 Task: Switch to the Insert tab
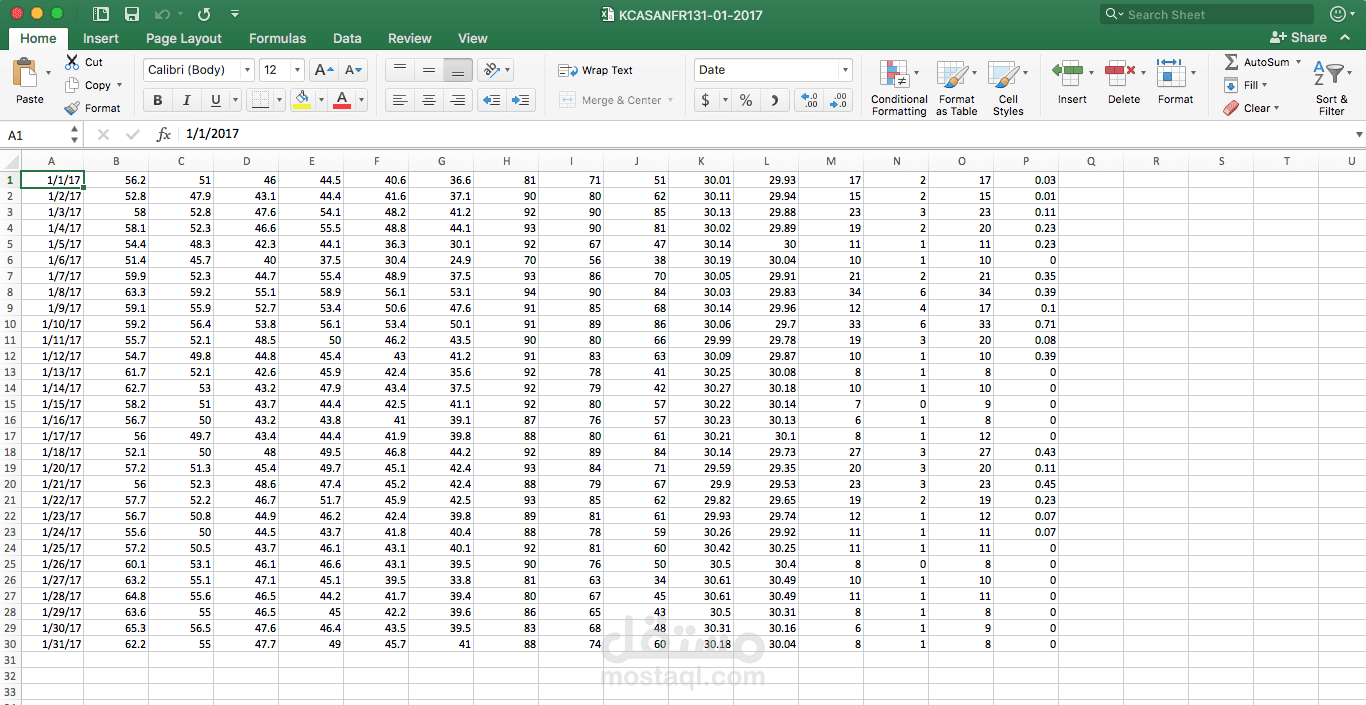coord(101,38)
